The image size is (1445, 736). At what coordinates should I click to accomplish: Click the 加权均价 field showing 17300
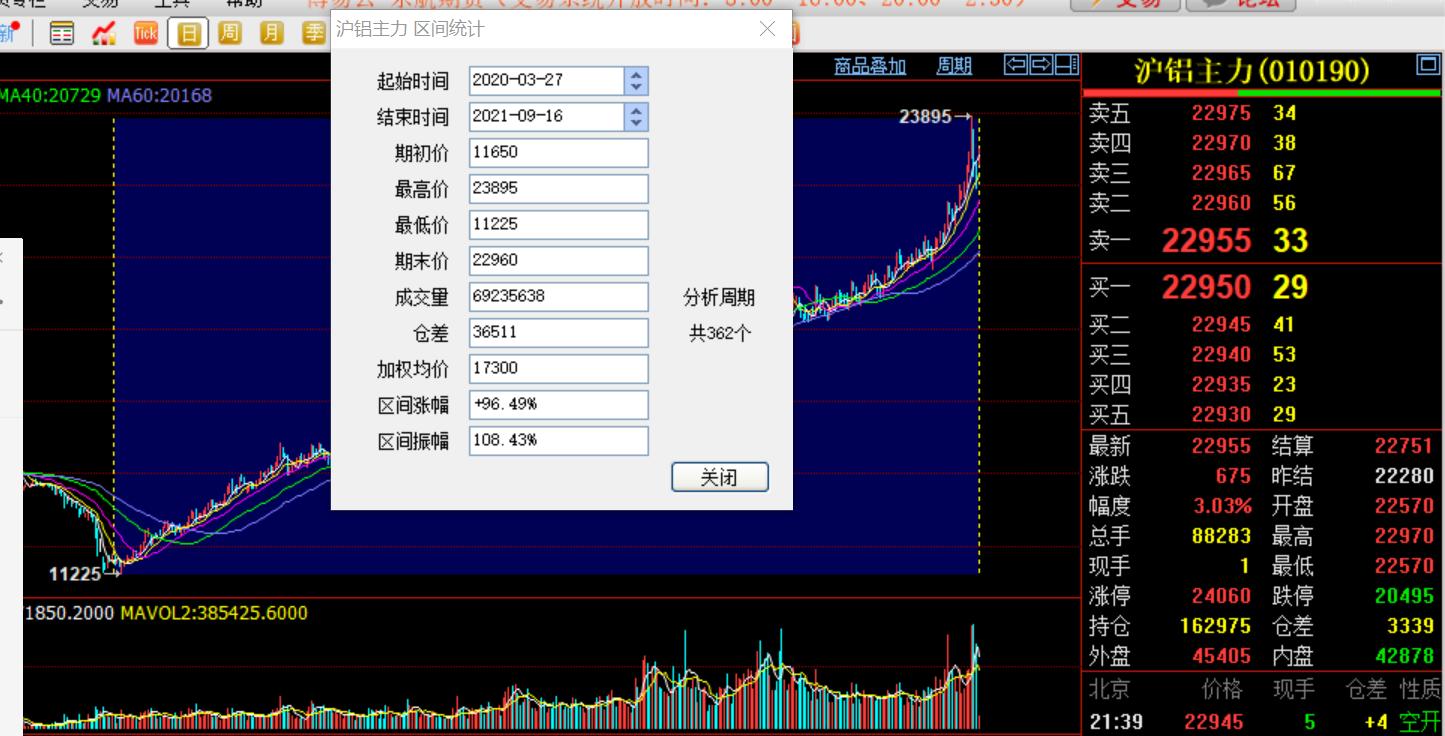[558, 369]
